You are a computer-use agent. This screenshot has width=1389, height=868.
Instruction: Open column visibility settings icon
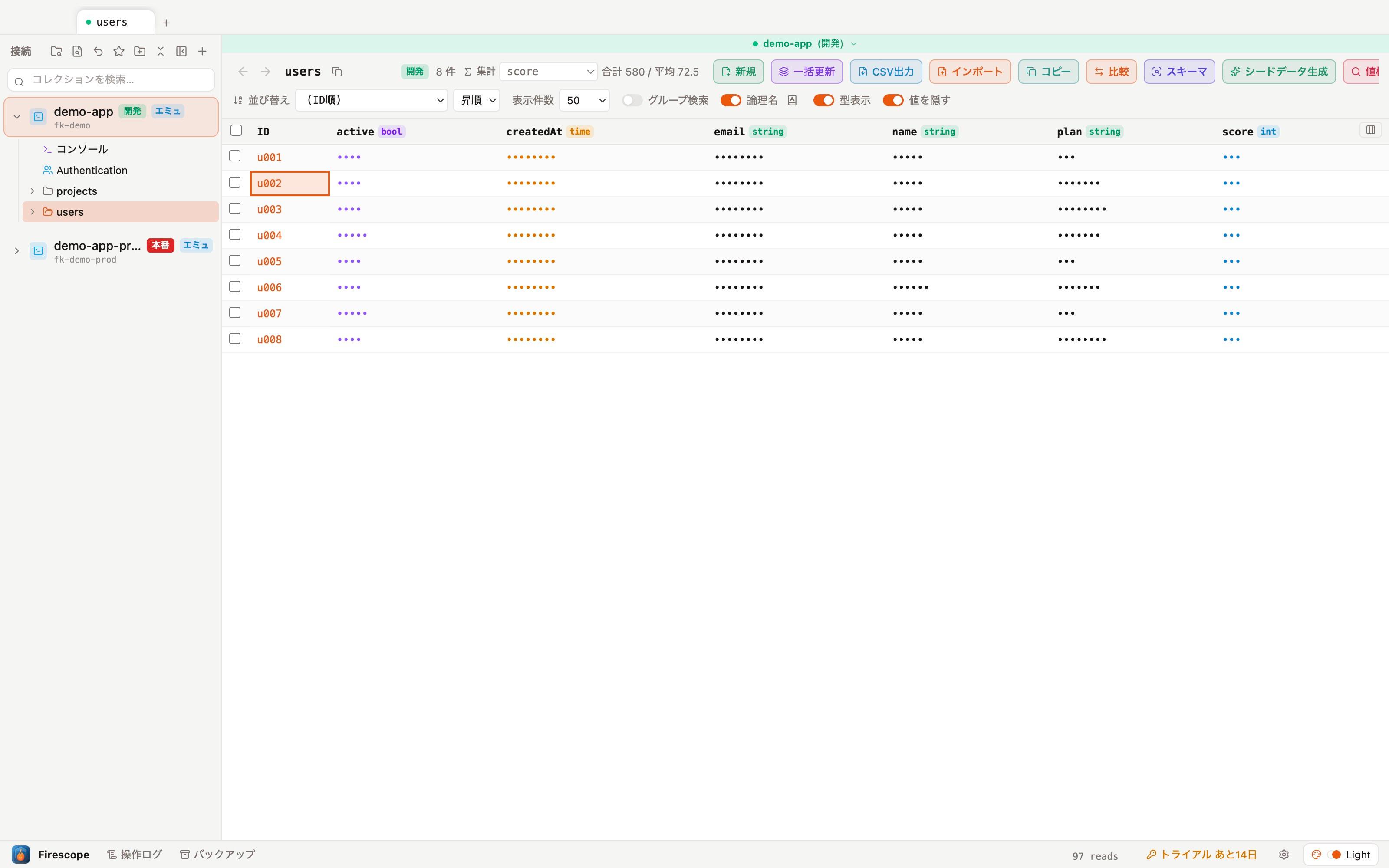click(1371, 130)
